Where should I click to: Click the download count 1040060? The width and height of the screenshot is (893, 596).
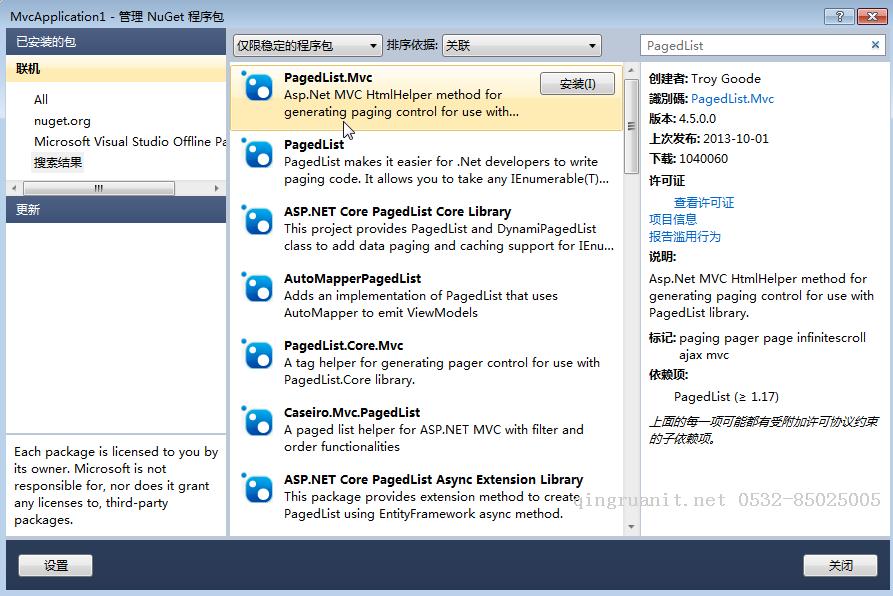point(703,159)
